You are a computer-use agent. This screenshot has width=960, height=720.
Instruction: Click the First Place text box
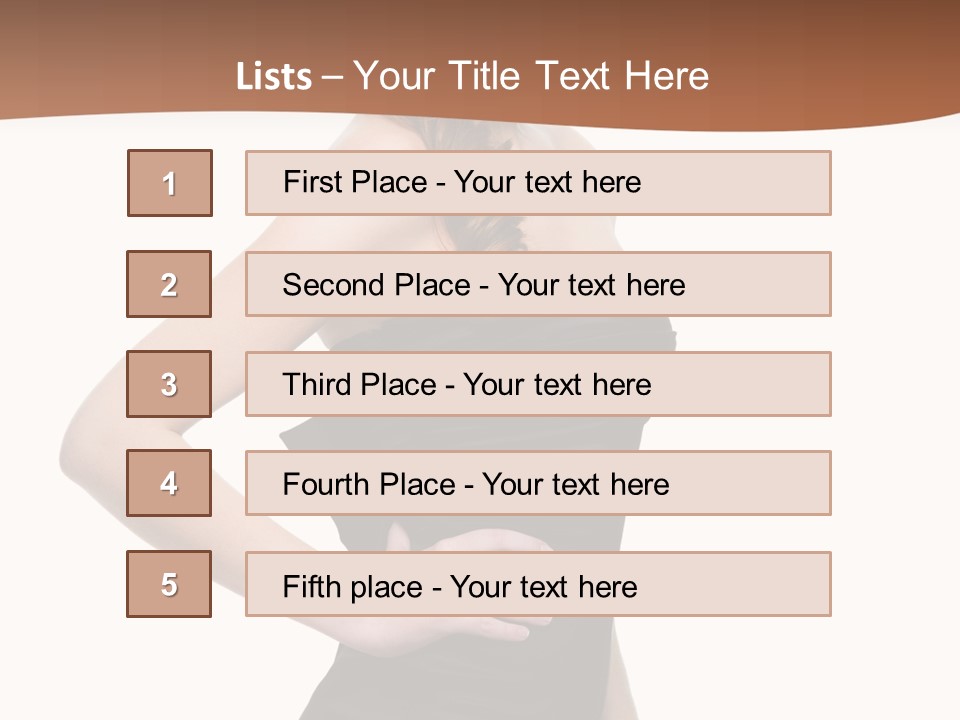(538, 183)
